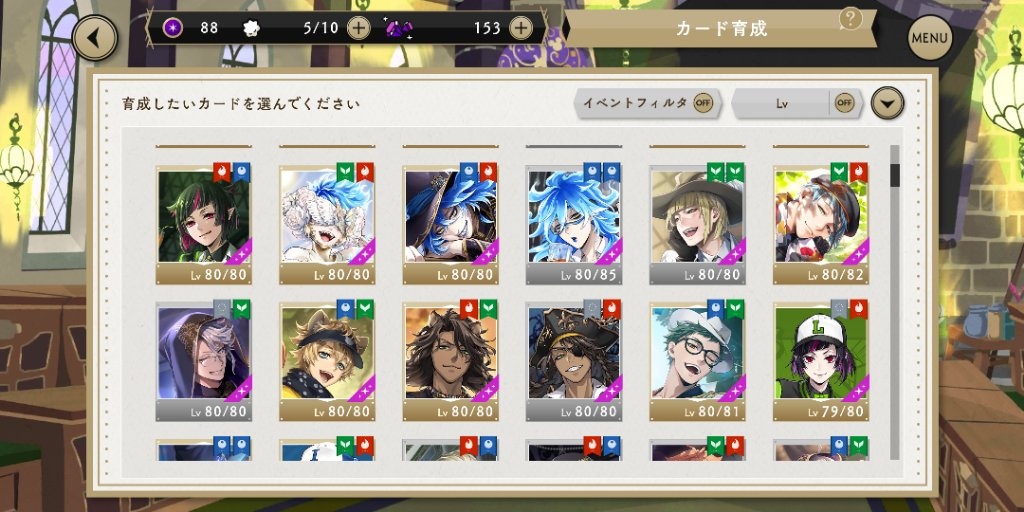Image resolution: width=1024 pixels, height=512 pixels.
Task: Tap the purple gem crystals icon
Action: tap(398, 28)
